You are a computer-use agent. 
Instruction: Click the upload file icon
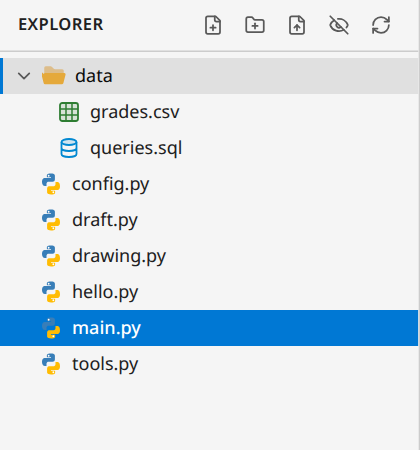pos(297,25)
